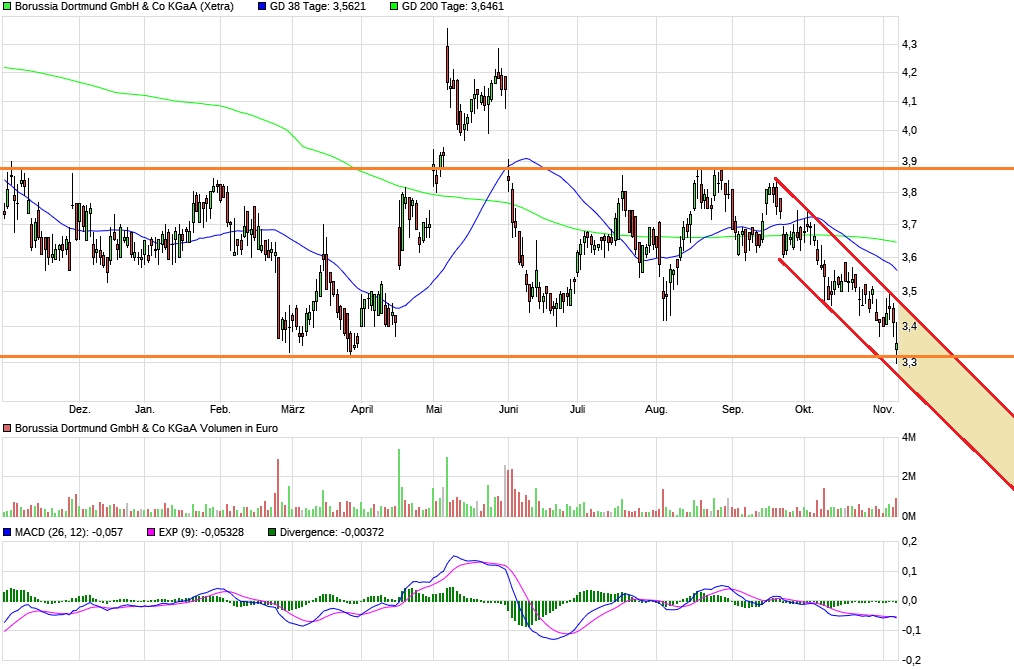
Task: Click the red Volumen legend swatch
Action: coord(7,428)
